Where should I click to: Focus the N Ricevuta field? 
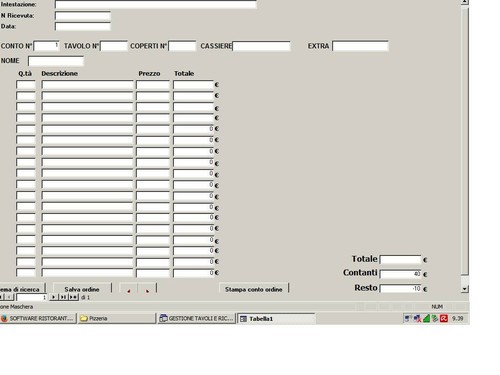point(83,16)
